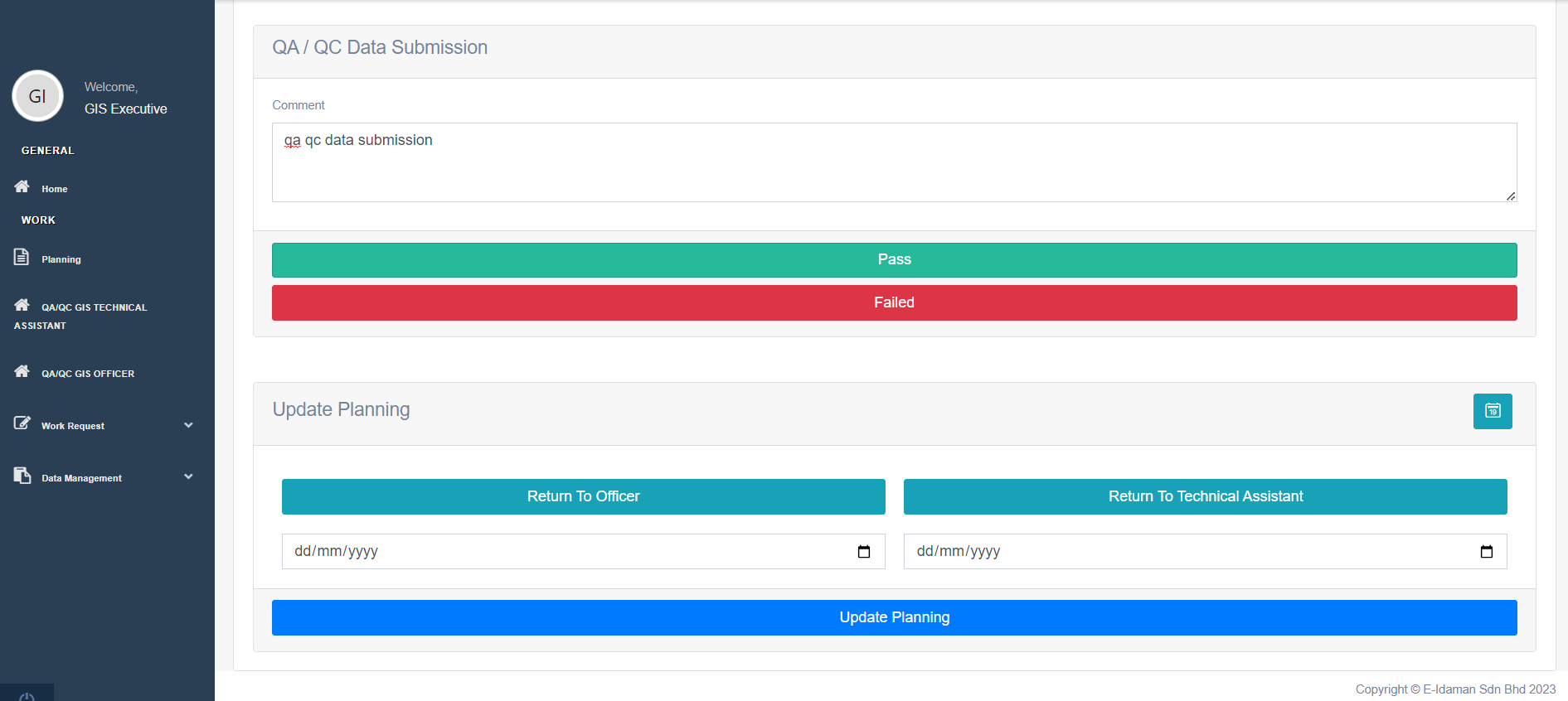1568x701 pixels.
Task: Open date picker for Return To Technical Assistant
Action: tap(1486, 552)
